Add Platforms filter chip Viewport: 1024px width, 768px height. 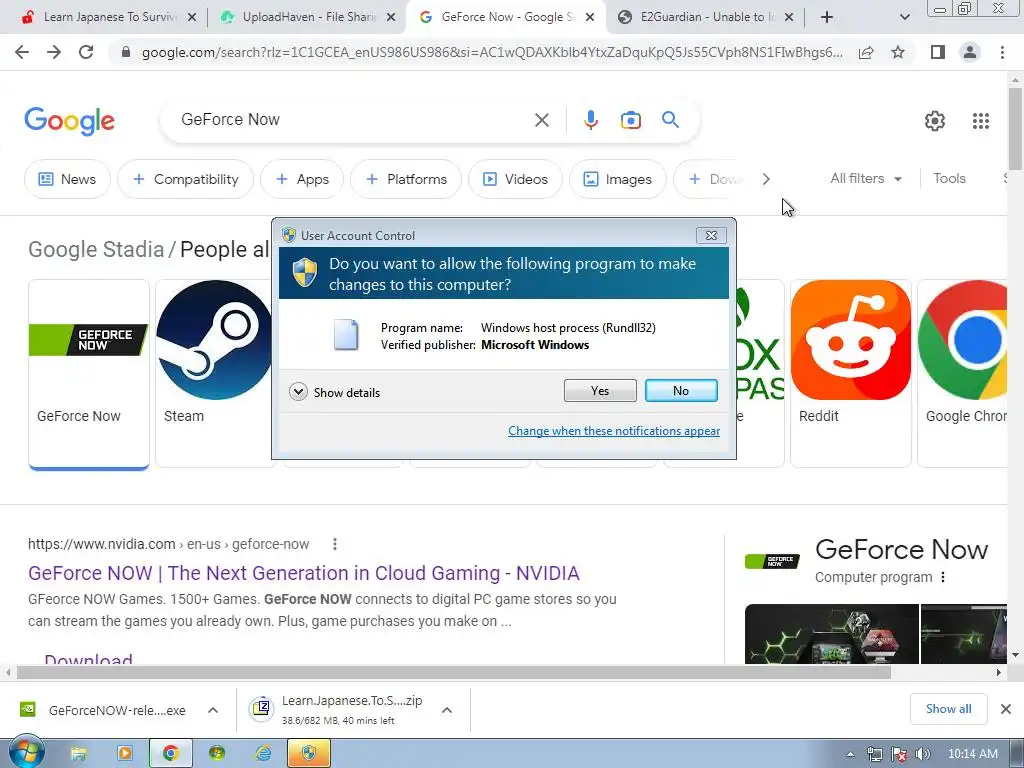[406, 179]
